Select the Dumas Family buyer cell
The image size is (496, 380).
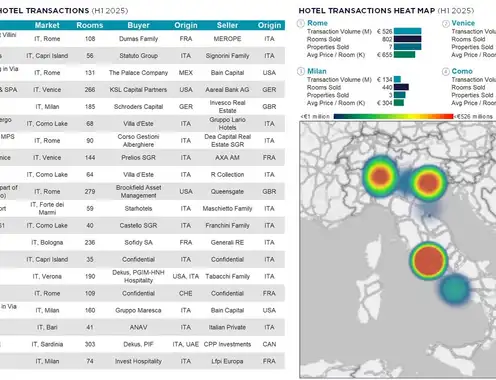point(138,39)
